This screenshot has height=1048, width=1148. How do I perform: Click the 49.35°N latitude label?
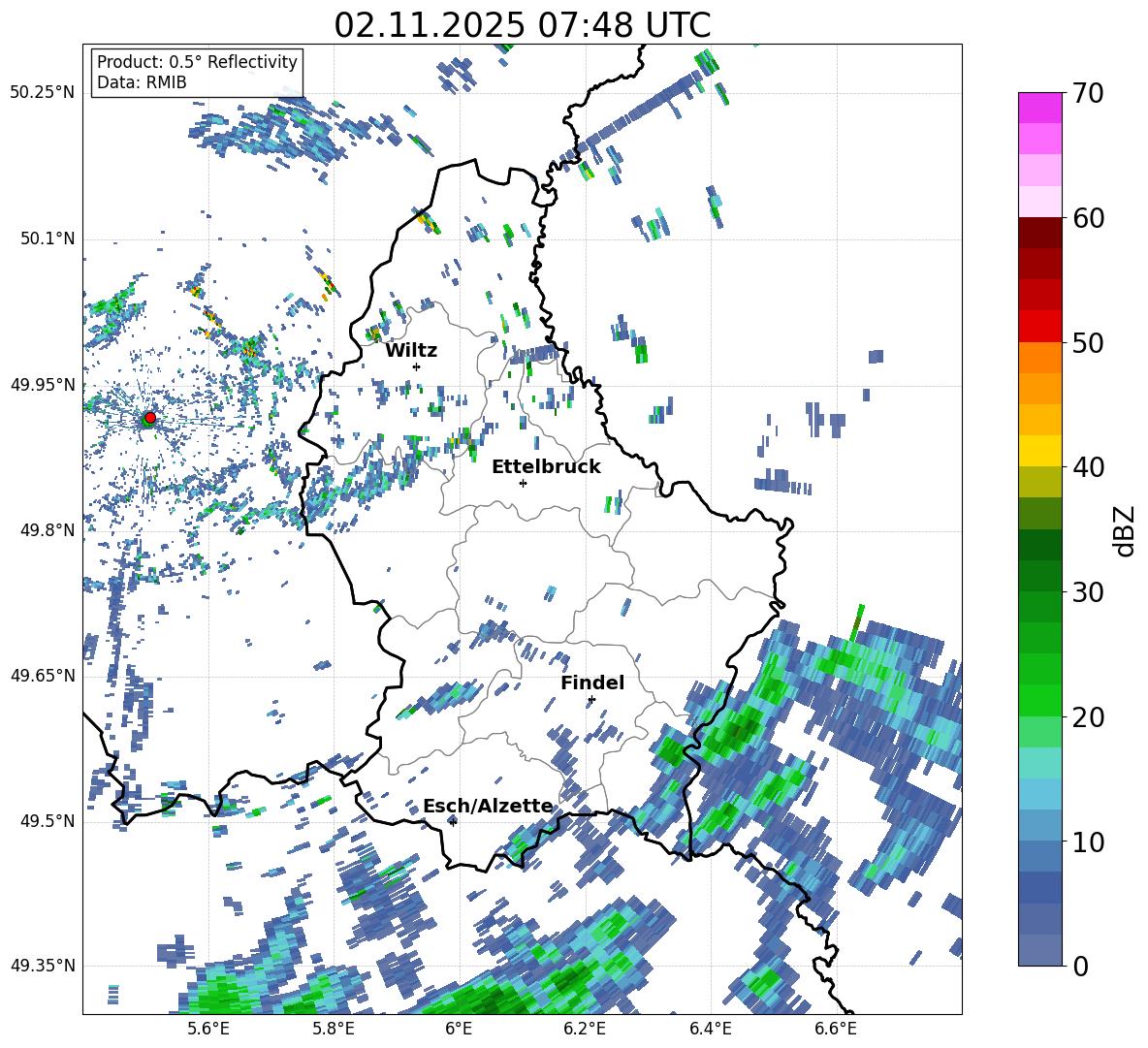coord(43,966)
